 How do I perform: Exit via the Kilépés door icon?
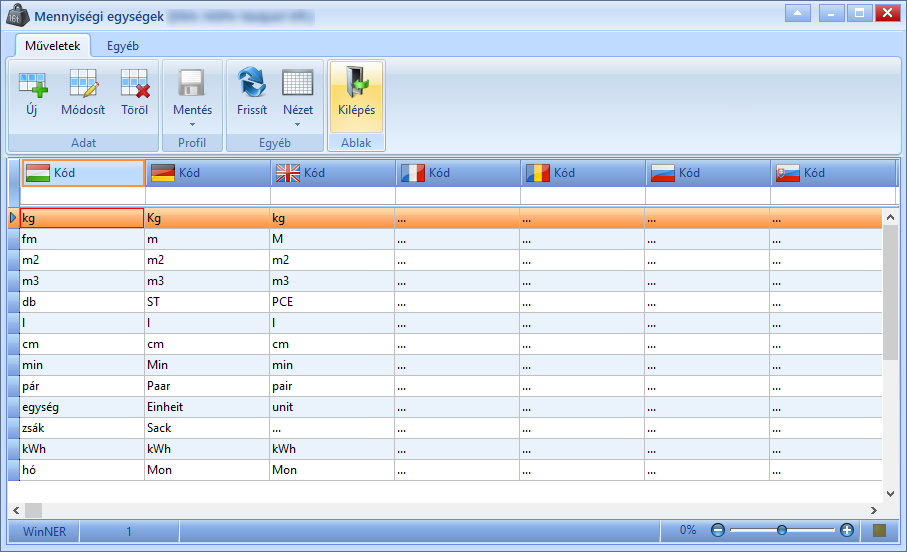[x=356, y=82]
